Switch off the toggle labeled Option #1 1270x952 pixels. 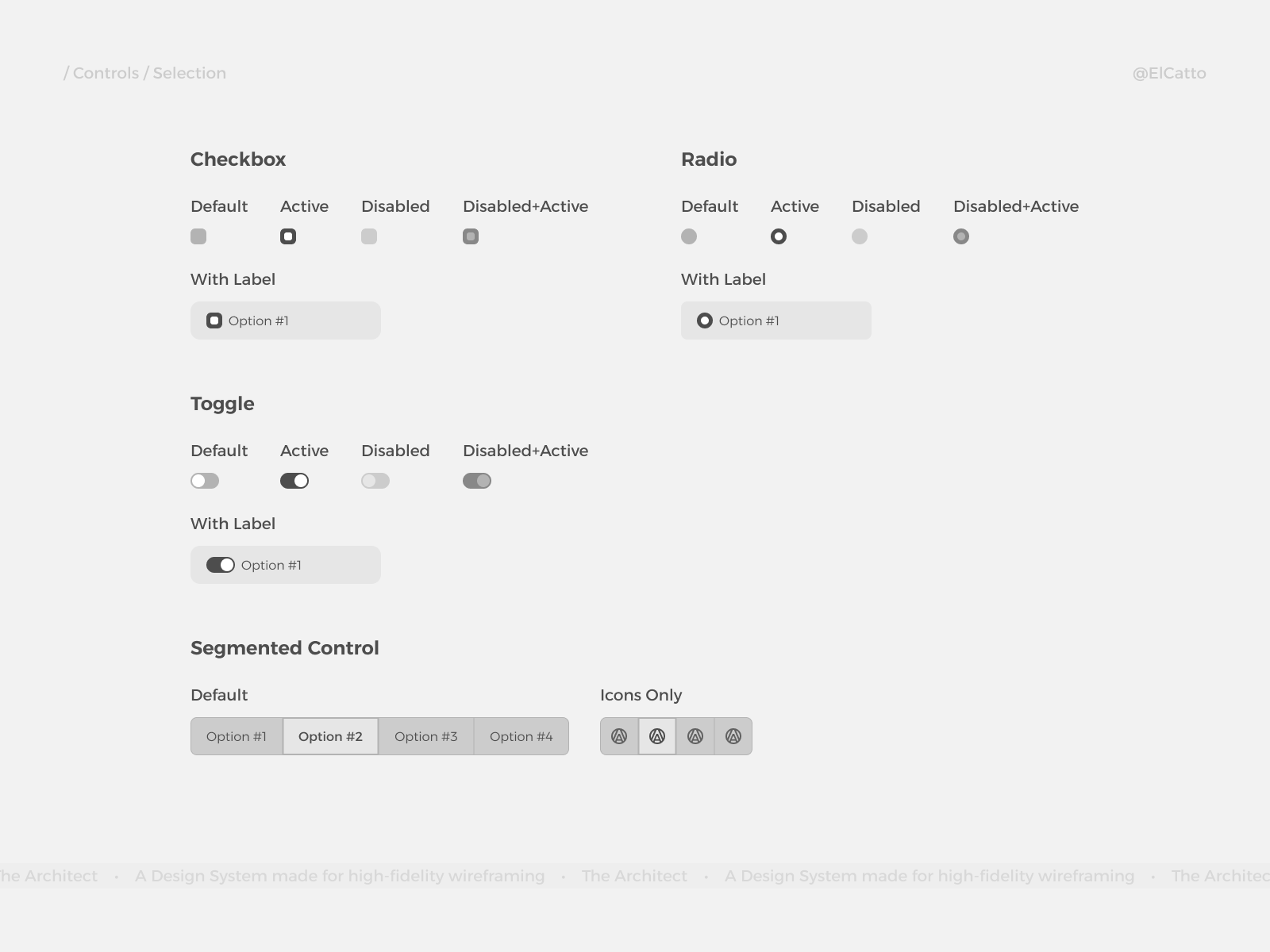(221, 565)
